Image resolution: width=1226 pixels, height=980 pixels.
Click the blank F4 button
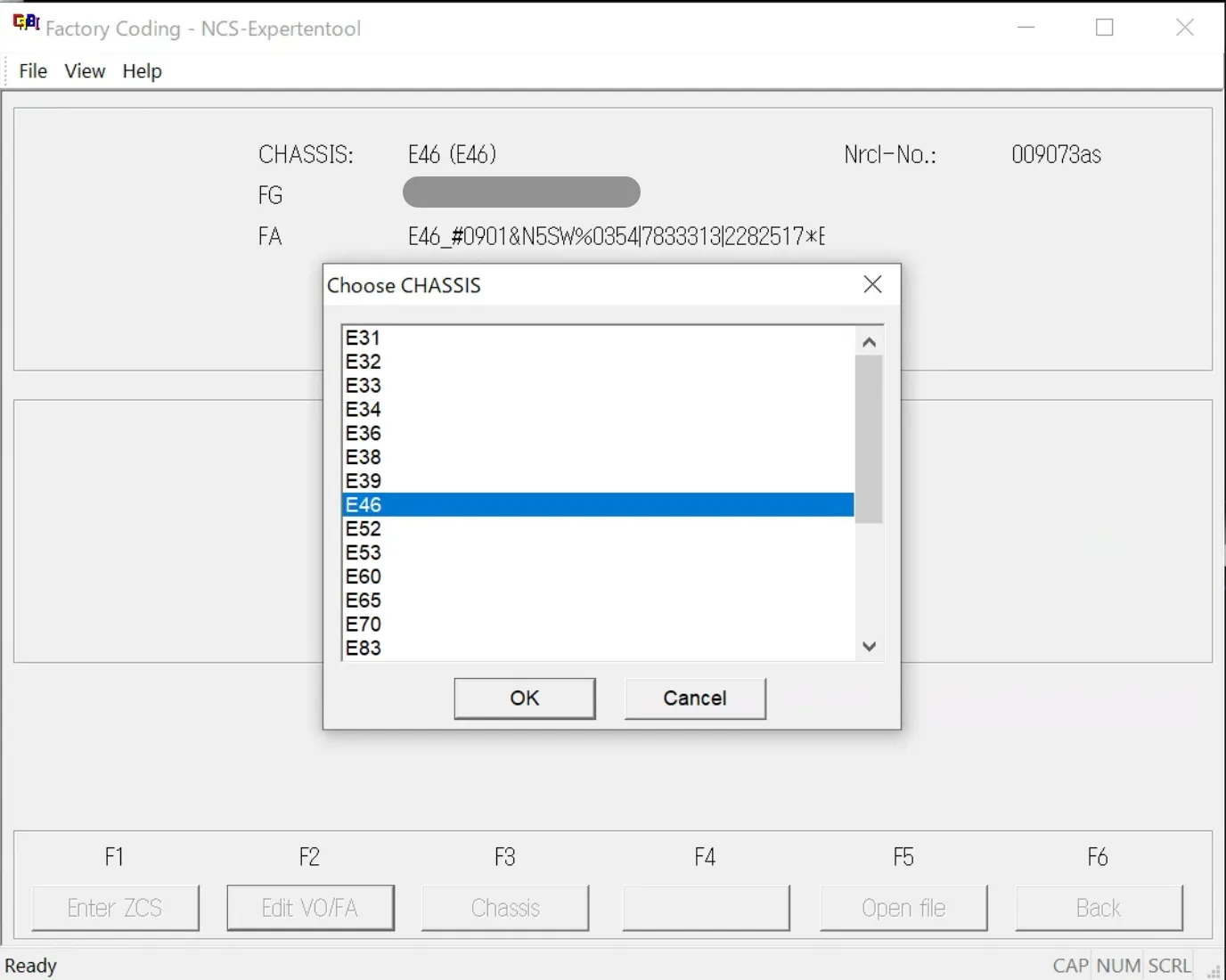click(x=706, y=908)
